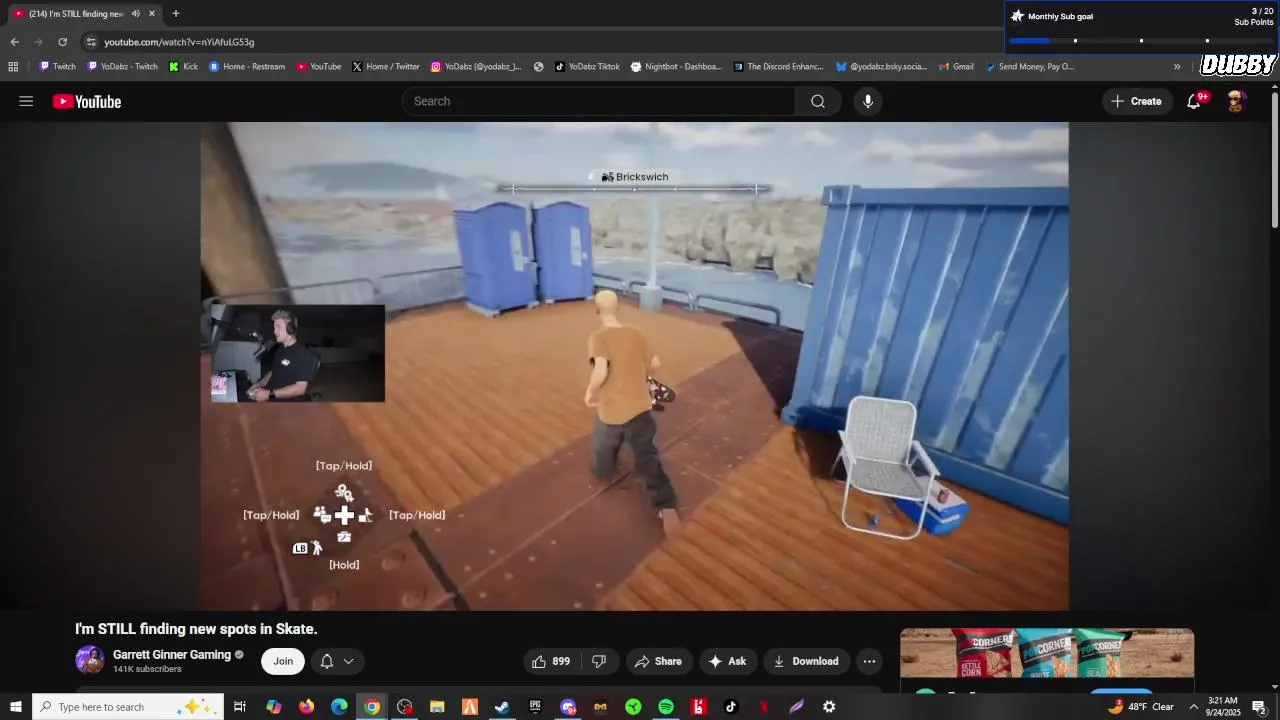
Task: Open Steam from the taskbar
Action: (x=502, y=707)
